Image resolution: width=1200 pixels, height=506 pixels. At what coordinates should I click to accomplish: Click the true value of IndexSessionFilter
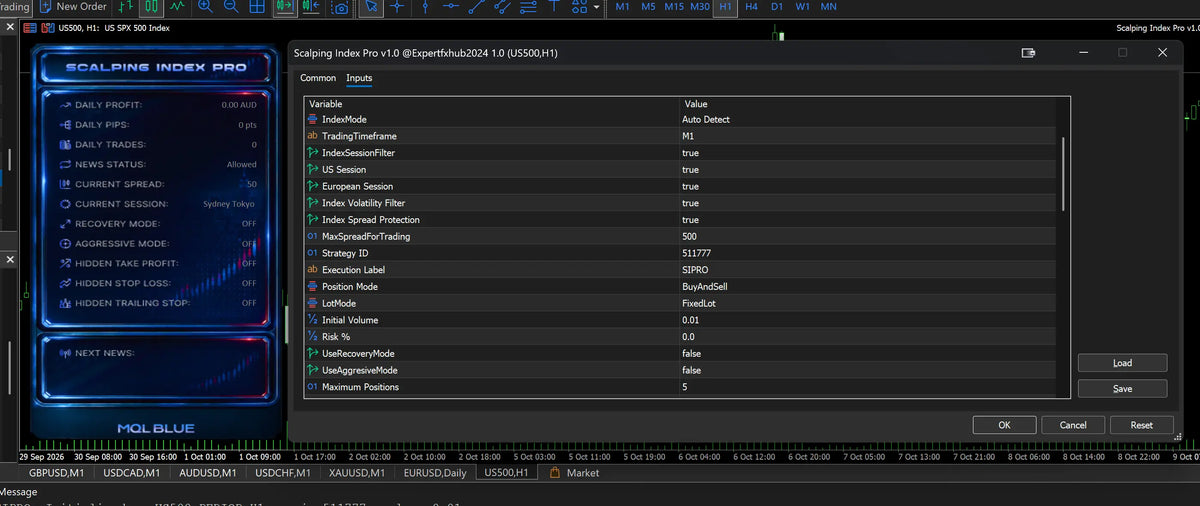pos(690,153)
